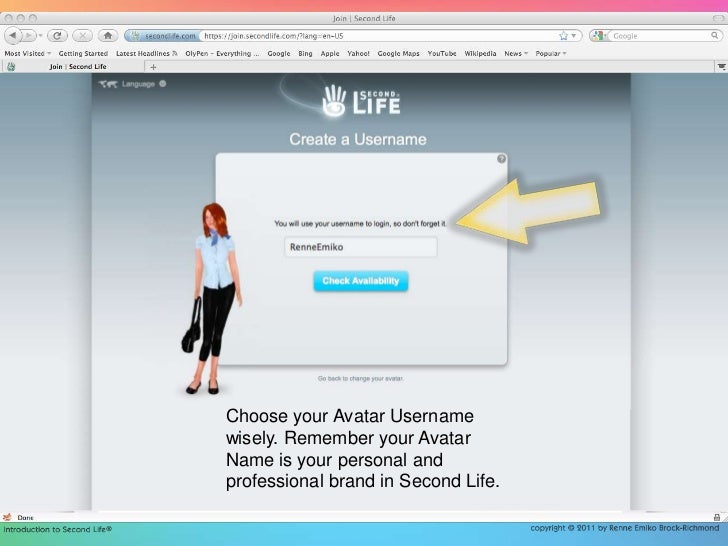Open the Google search engine selector icon
Screen dimensions: 728x546
pyautogui.click(x=599, y=36)
